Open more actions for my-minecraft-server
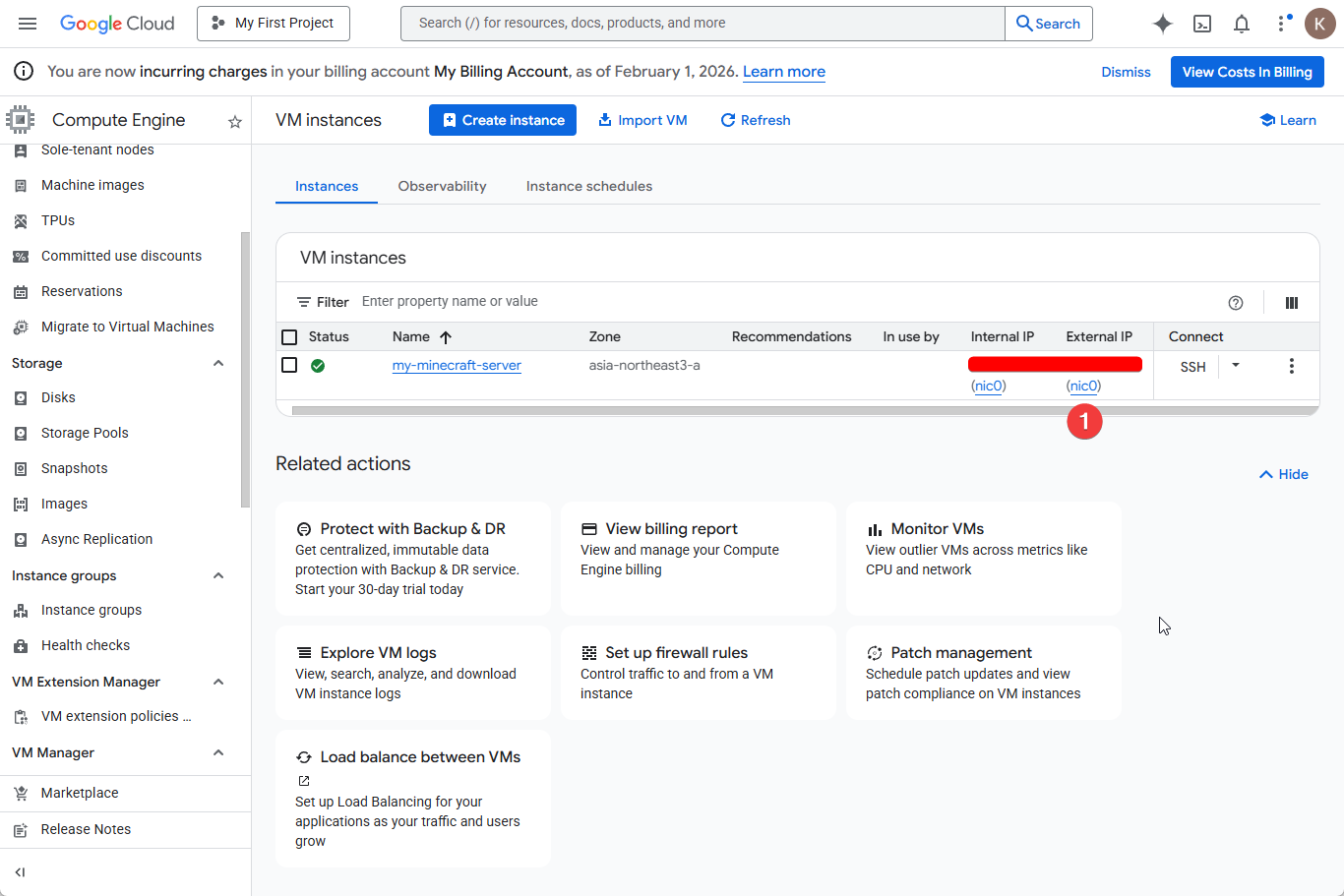This screenshot has width=1344, height=896. (1292, 366)
